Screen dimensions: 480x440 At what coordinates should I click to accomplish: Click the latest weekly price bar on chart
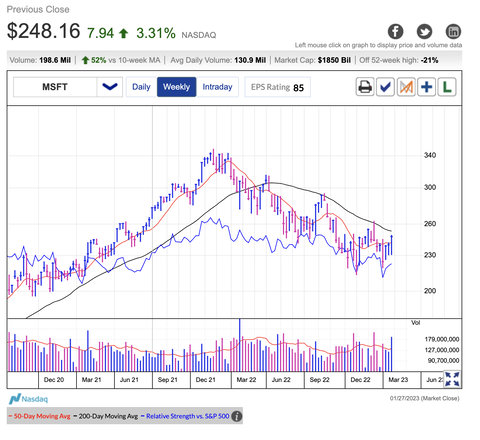pos(392,245)
